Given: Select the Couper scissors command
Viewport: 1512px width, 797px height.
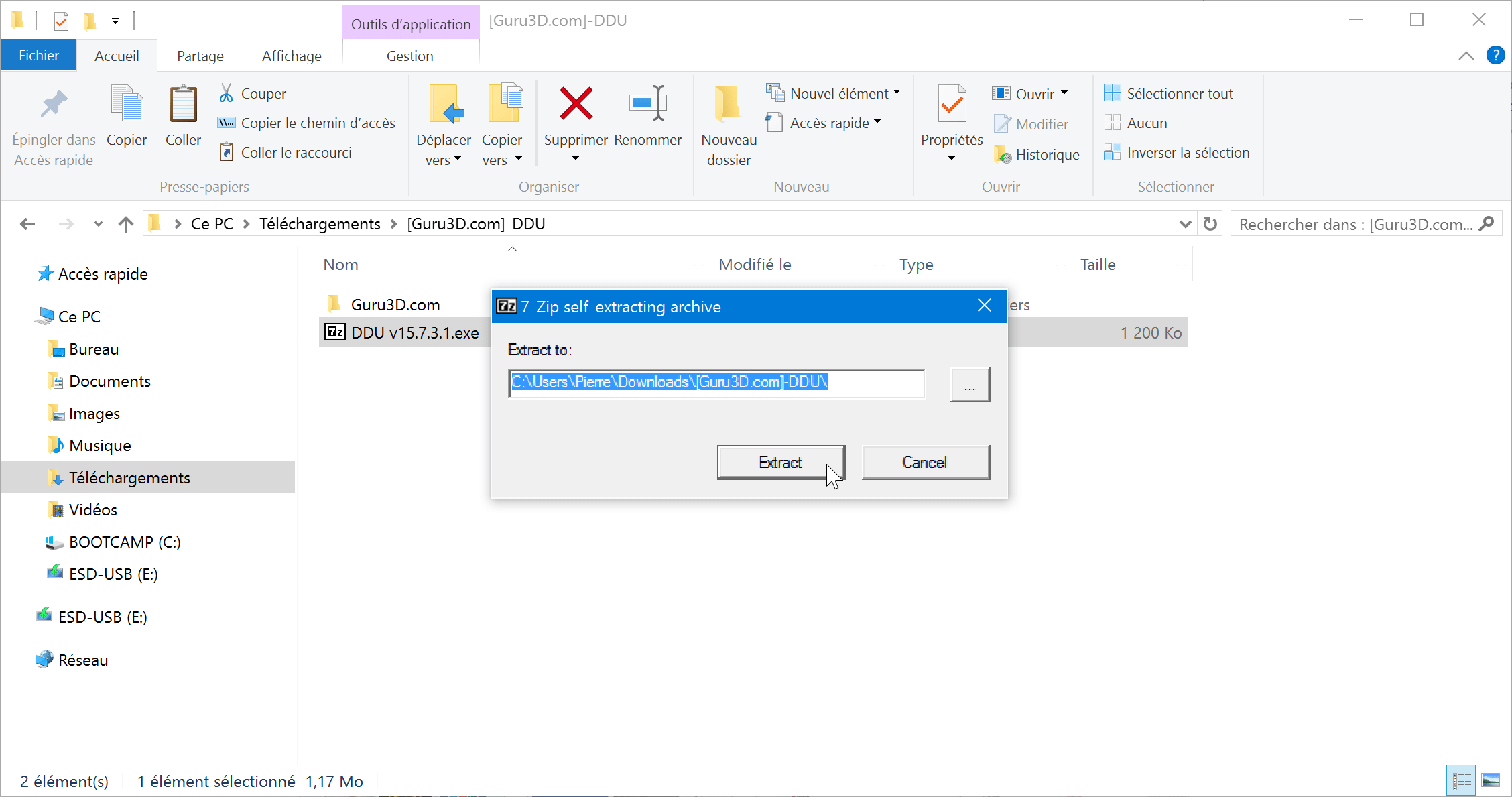Looking at the screenshot, I should [253, 93].
